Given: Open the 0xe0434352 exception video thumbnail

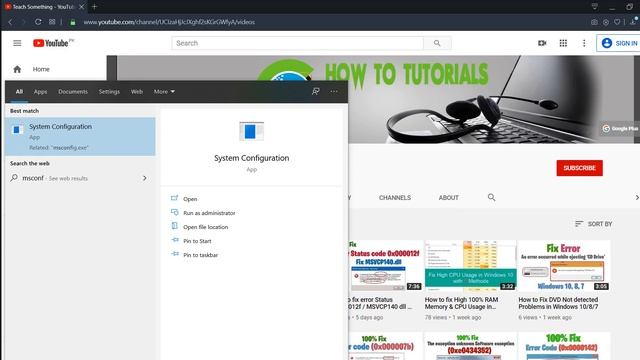Looking at the screenshot, I should click(470, 346).
